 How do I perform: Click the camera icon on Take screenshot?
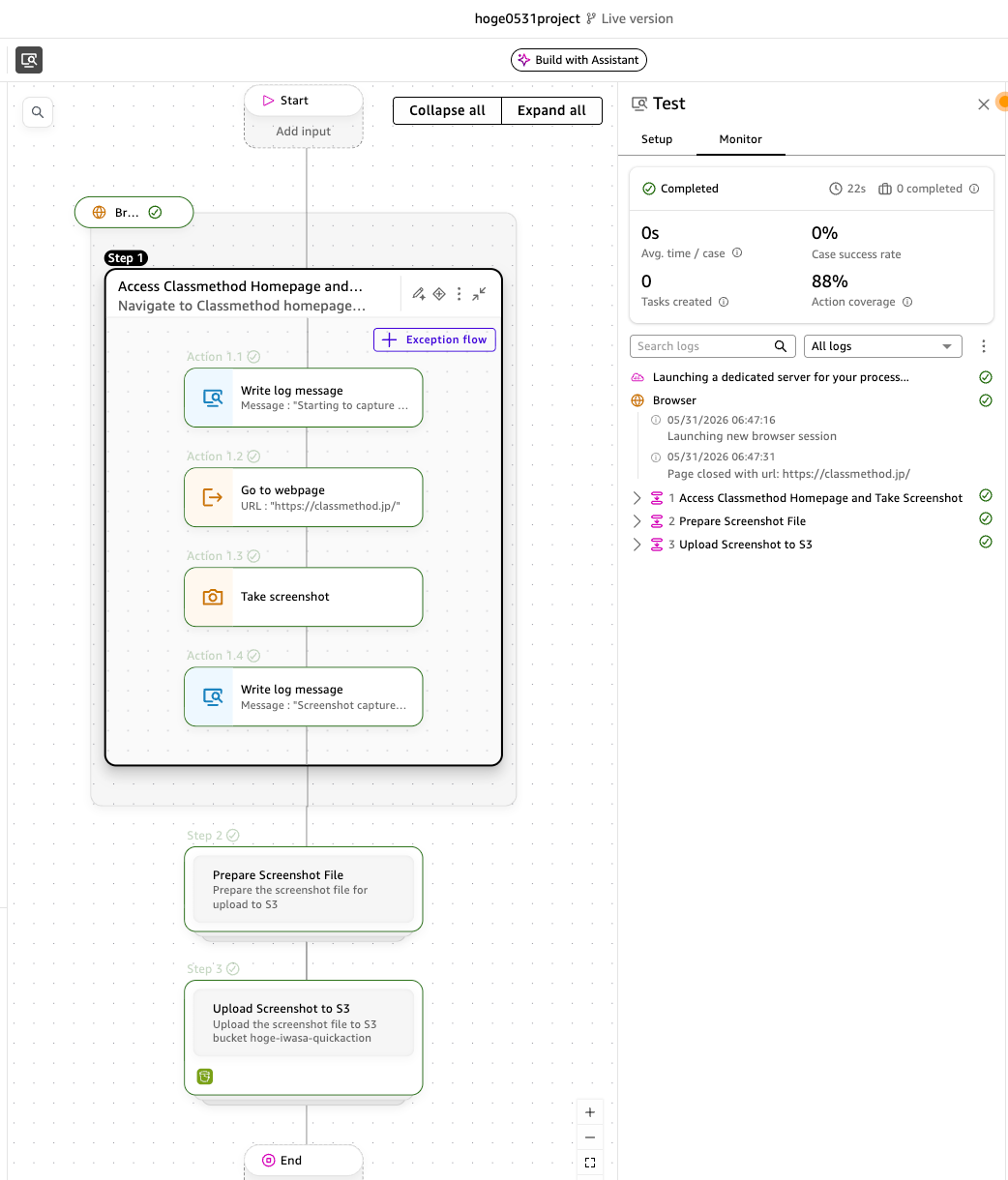[212, 597]
